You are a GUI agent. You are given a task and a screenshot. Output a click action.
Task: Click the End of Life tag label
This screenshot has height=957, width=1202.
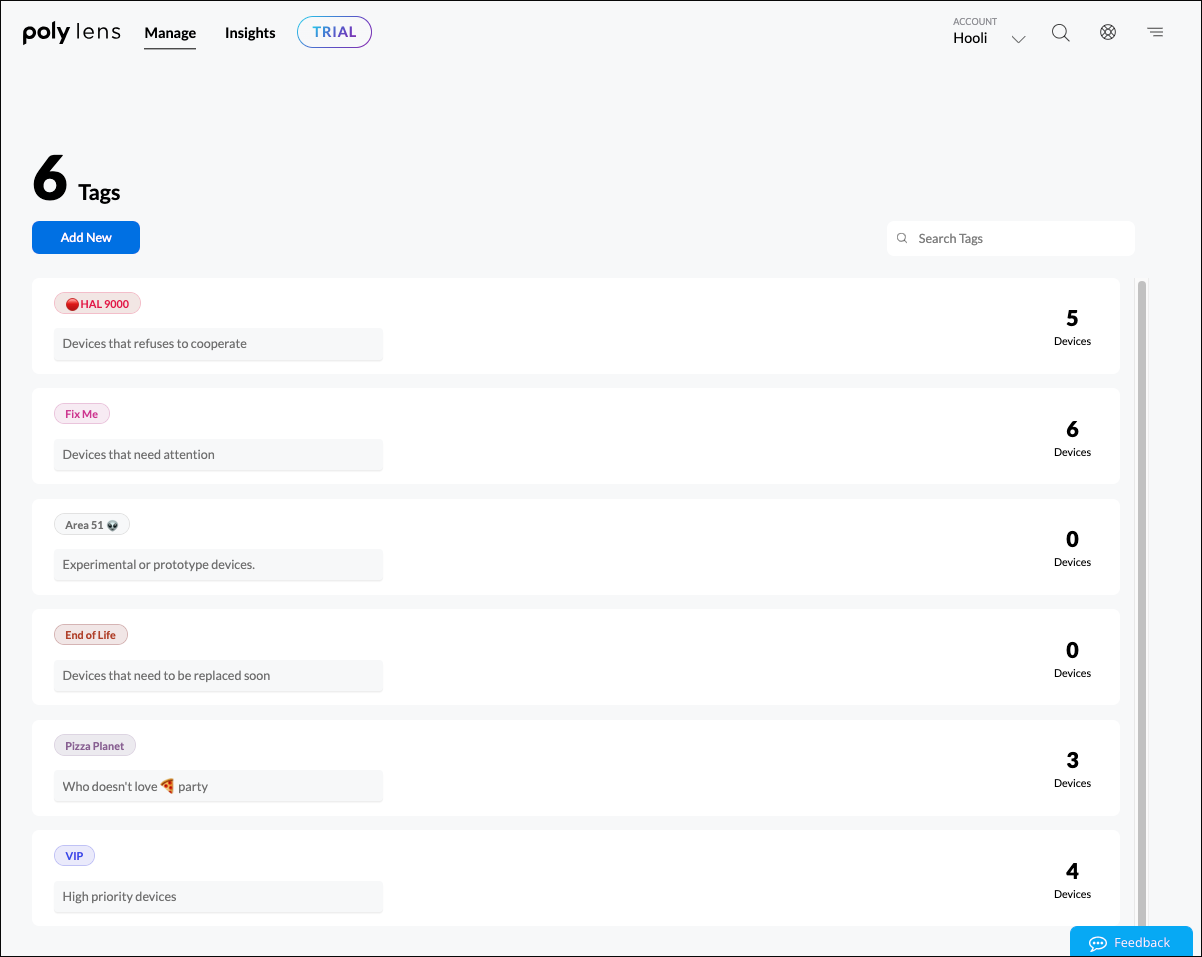coord(90,635)
